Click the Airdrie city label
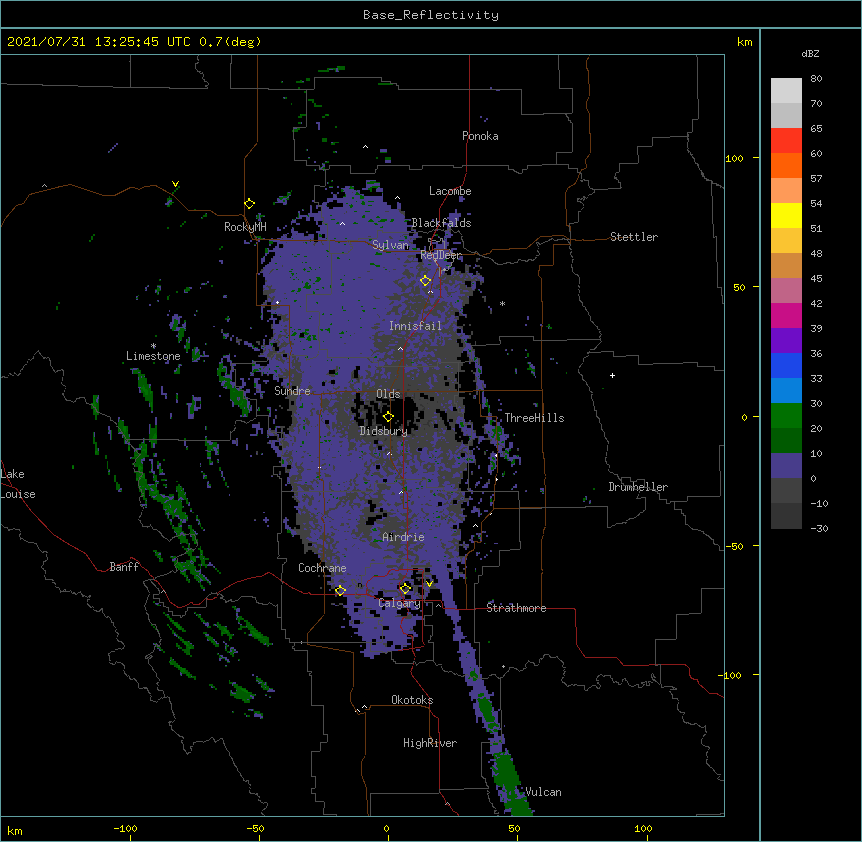 click(403, 537)
